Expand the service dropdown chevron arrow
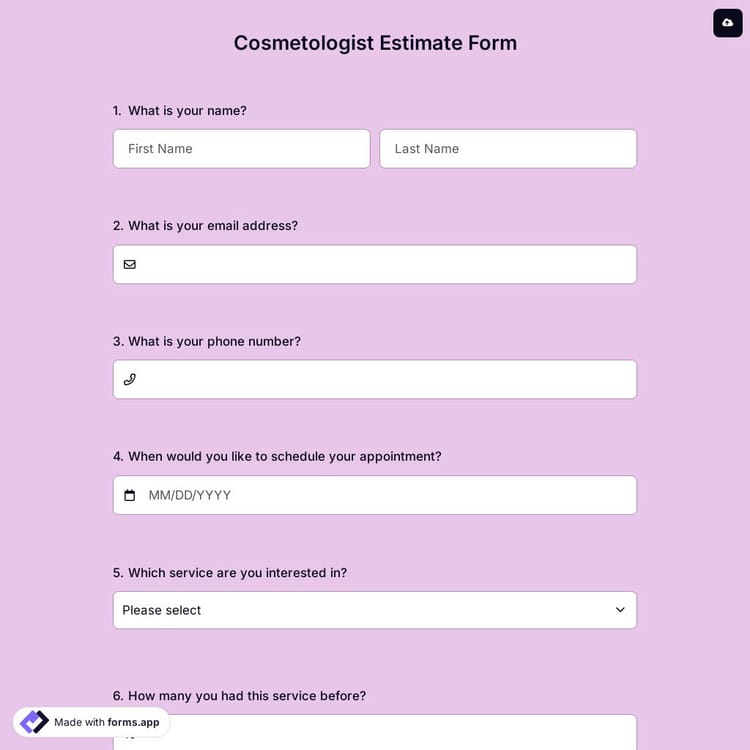The image size is (750, 750). tap(620, 610)
